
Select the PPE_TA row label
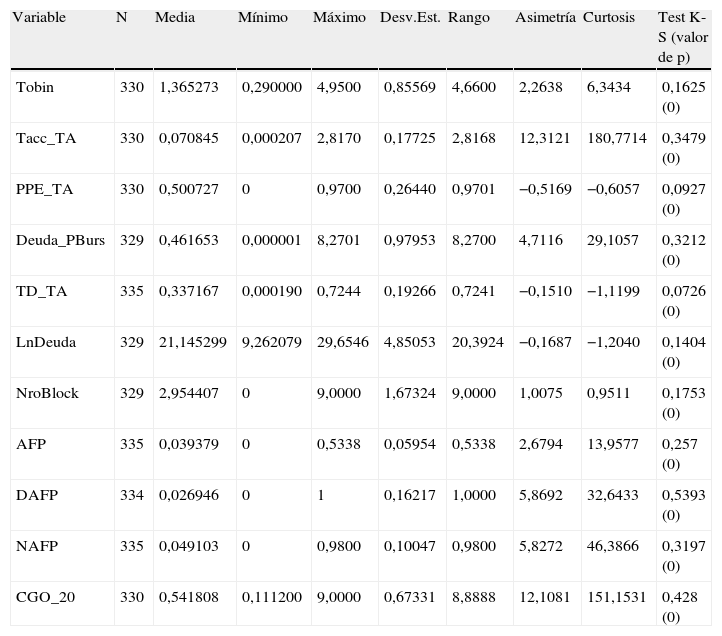pyautogui.click(x=44, y=189)
